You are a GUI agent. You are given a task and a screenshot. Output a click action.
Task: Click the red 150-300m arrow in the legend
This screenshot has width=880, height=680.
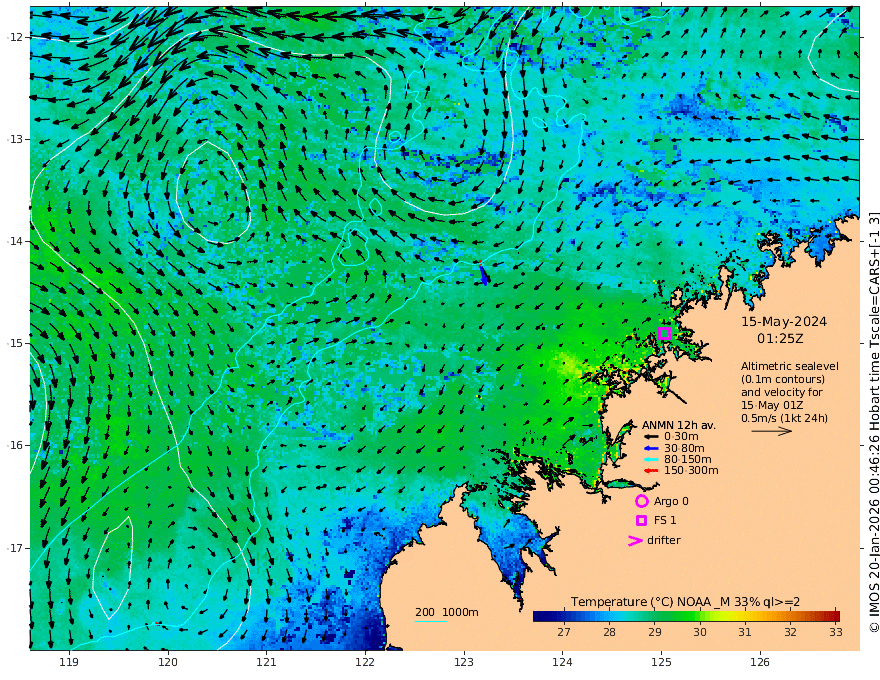click(650, 470)
